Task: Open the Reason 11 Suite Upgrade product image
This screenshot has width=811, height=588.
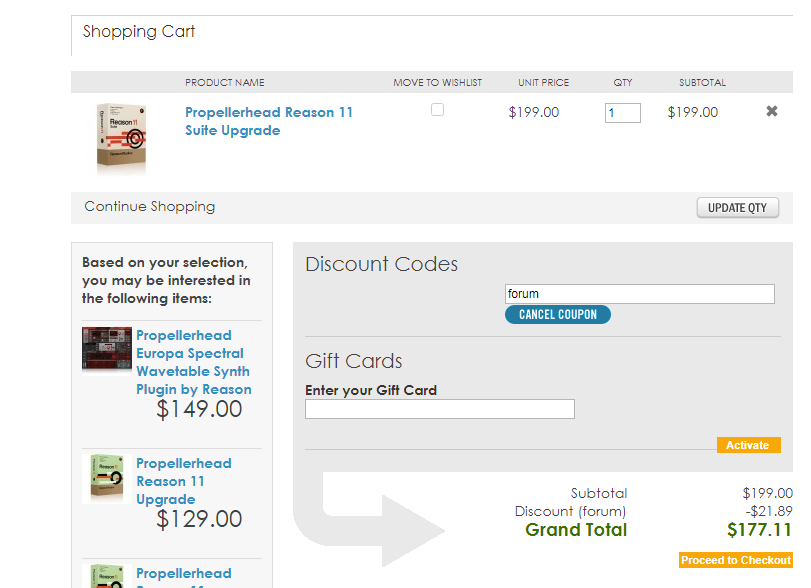Action: [122, 138]
